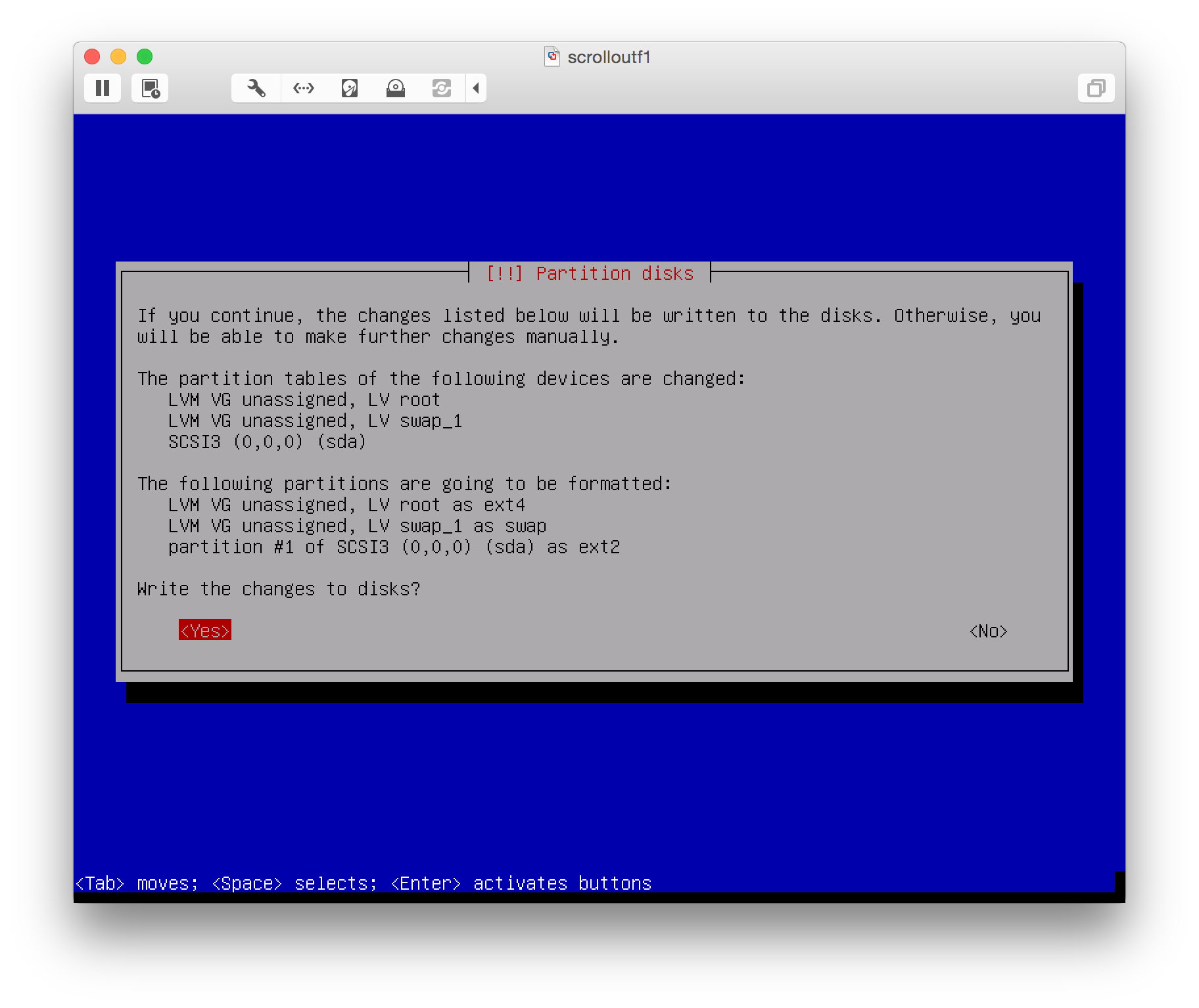
Task: Pause the virtual machine
Action: point(103,88)
